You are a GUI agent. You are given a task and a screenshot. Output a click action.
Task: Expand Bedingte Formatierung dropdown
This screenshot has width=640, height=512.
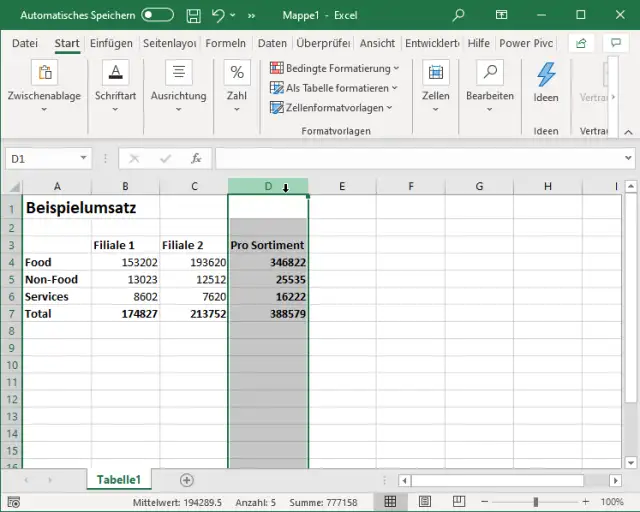(x=334, y=68)
